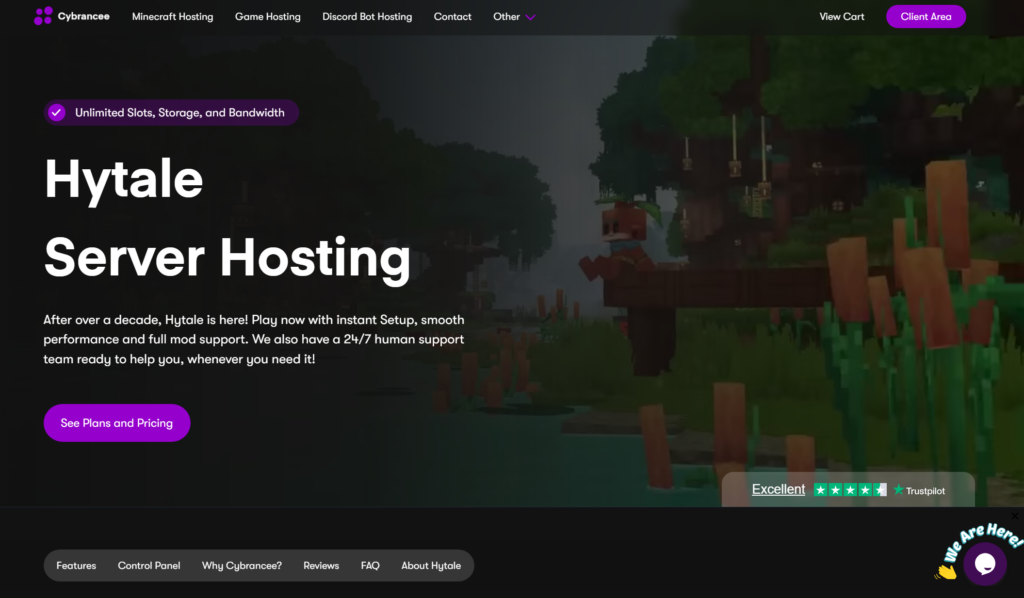Click the green star rating bar
Viewport: 1024px width, 598px height.
(850, 490)
